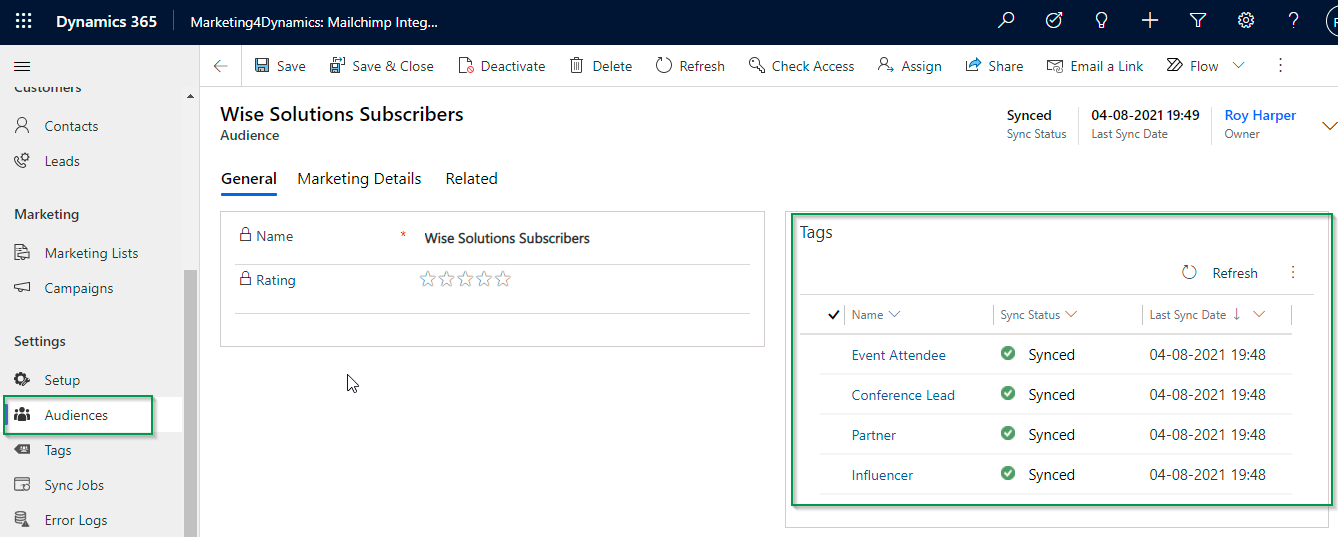This screenshot has height=537, width=1338.
Task: Click the plus icon for quick create
Action: click(1150, 20)
